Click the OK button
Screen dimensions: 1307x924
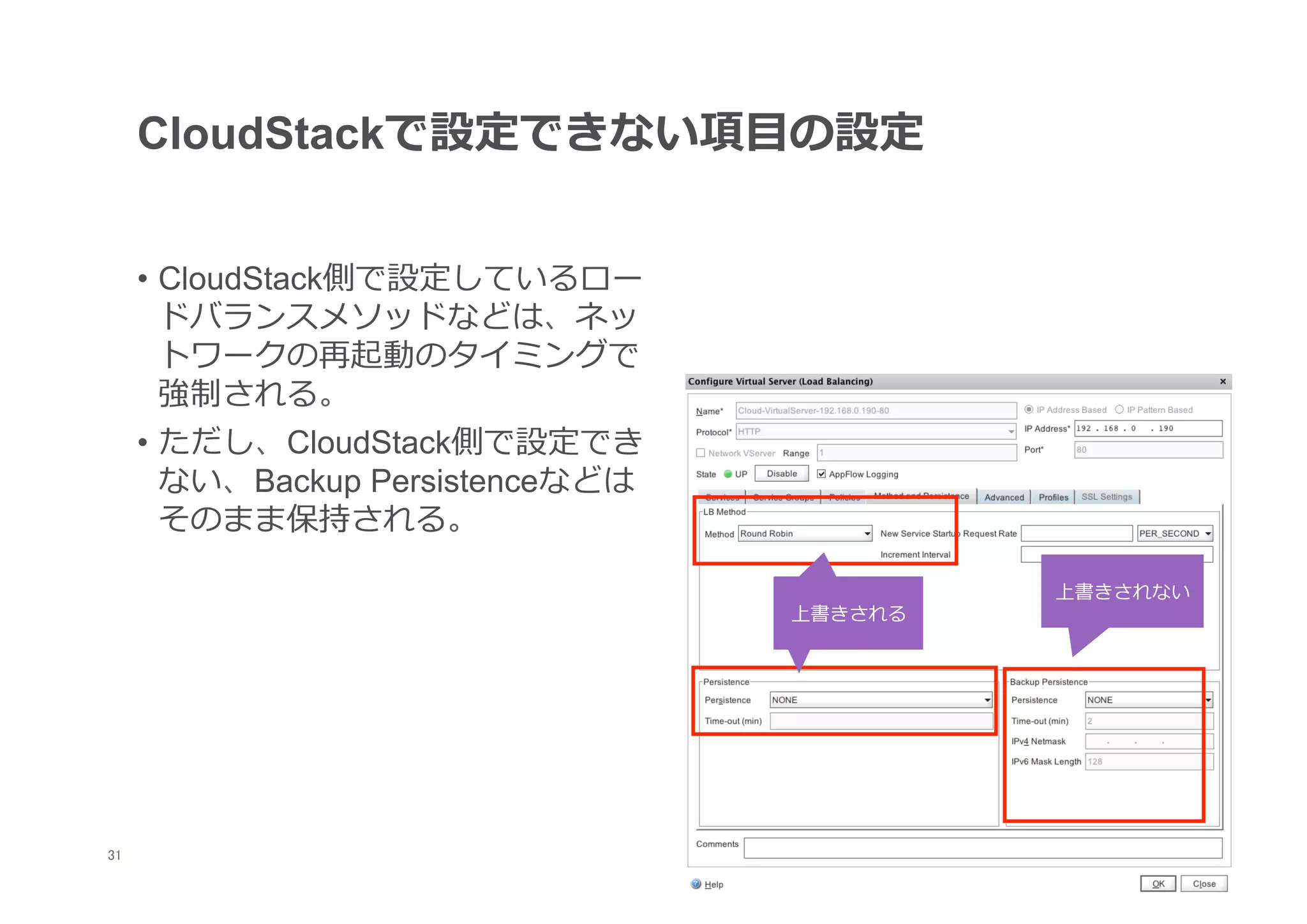tap(1158, 884)
